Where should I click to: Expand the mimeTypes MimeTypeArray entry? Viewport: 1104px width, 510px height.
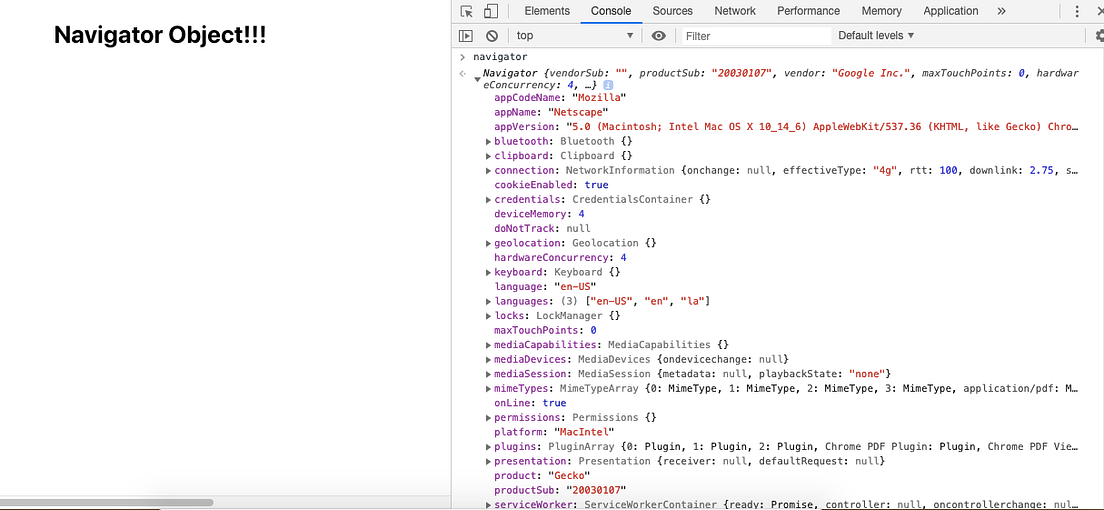pos(489,389)
